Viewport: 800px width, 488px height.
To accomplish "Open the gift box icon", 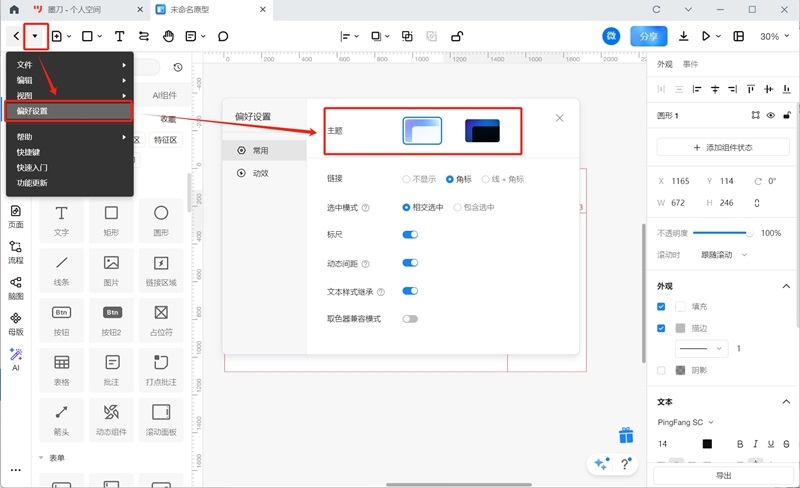I will pos(626,435).
